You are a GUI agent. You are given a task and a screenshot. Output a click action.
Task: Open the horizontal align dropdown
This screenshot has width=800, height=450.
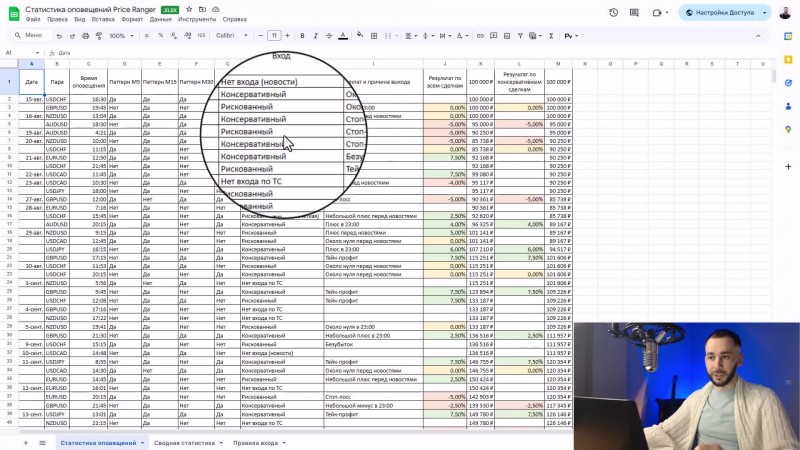click(410, 36)
